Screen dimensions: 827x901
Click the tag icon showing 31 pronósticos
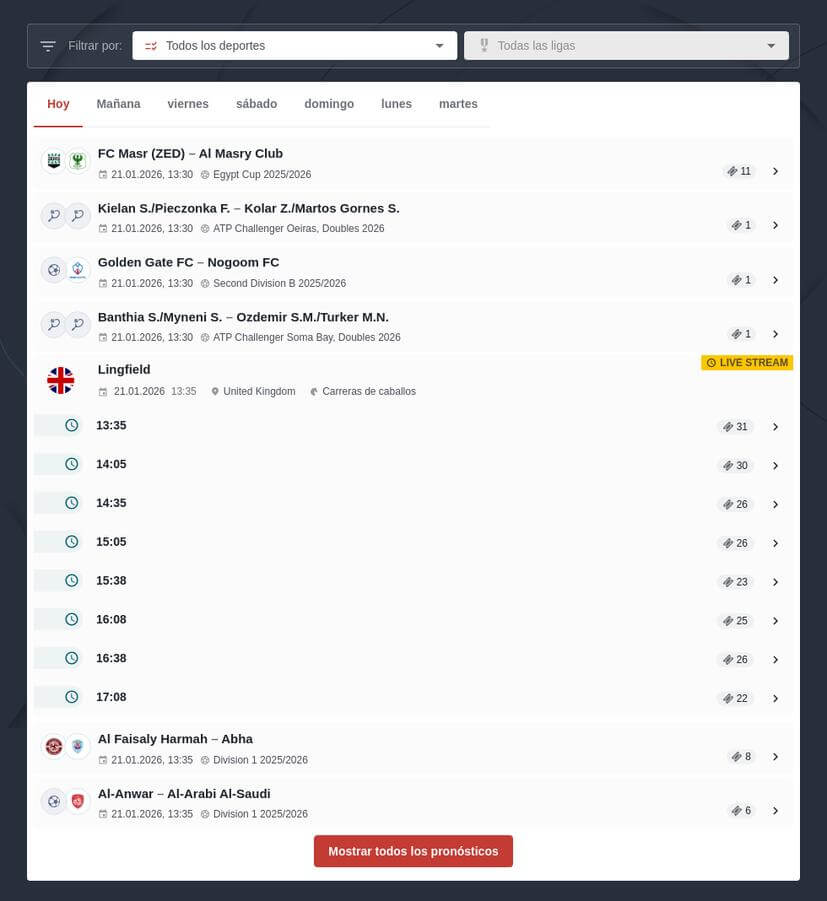[x=728, y=426]
